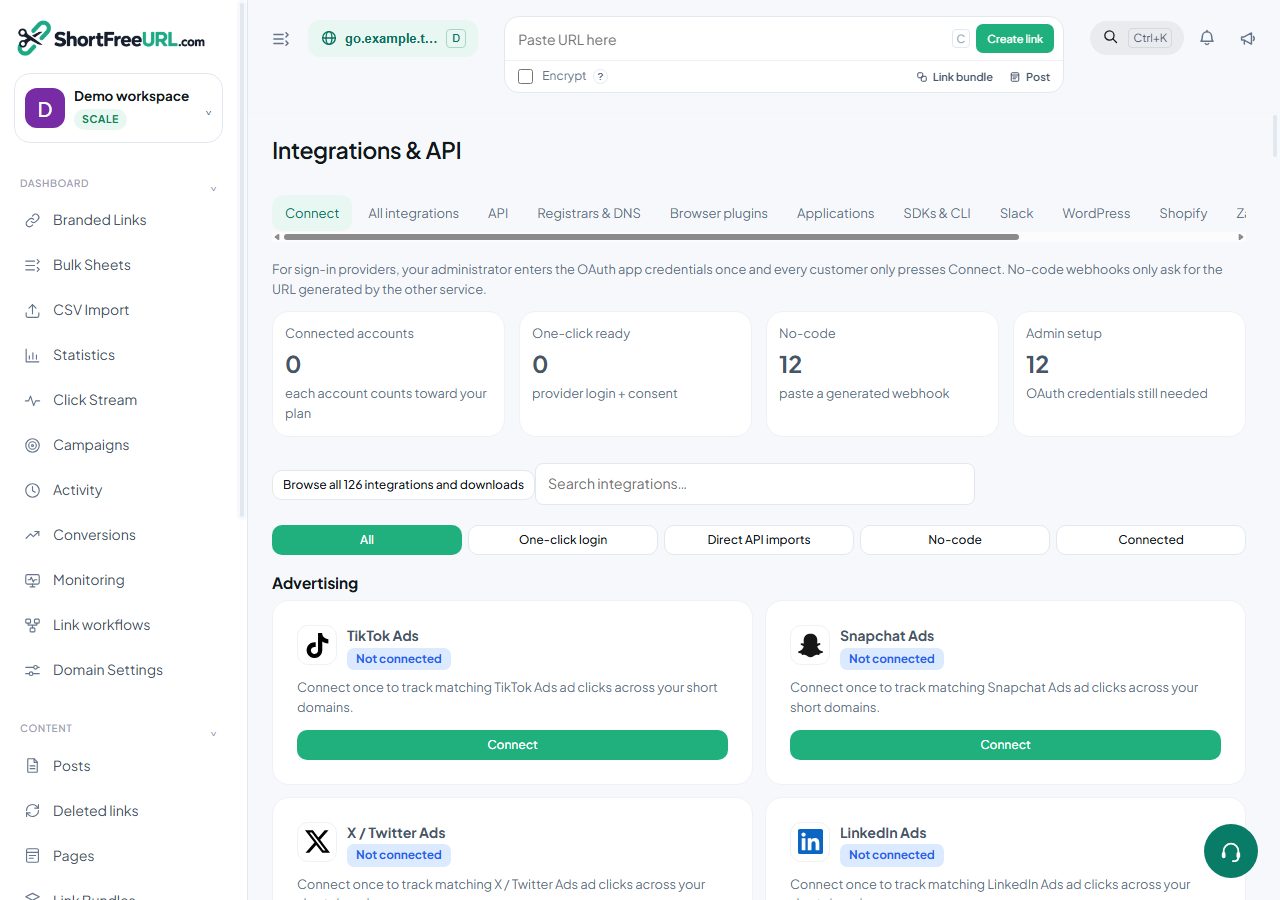Click the Monitoring screen icon

[33, 580]
